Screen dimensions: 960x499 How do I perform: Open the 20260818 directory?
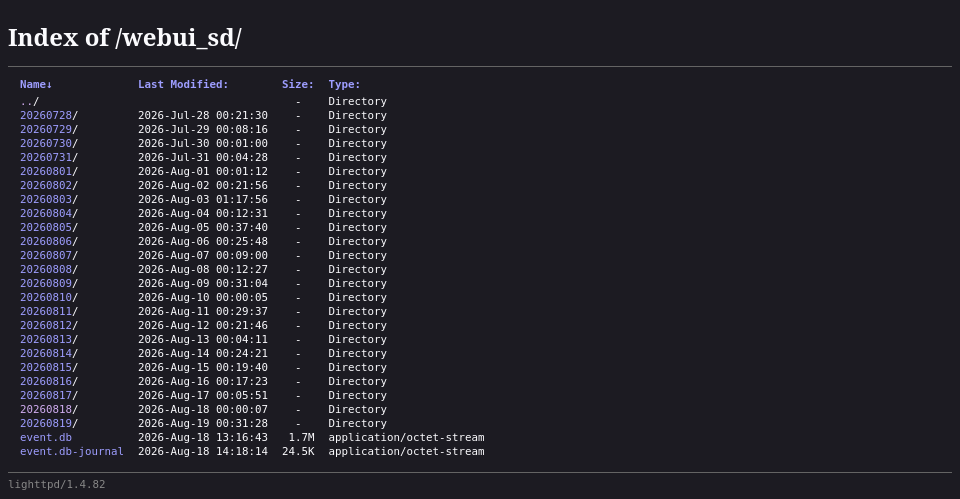(x=46, y=410)
